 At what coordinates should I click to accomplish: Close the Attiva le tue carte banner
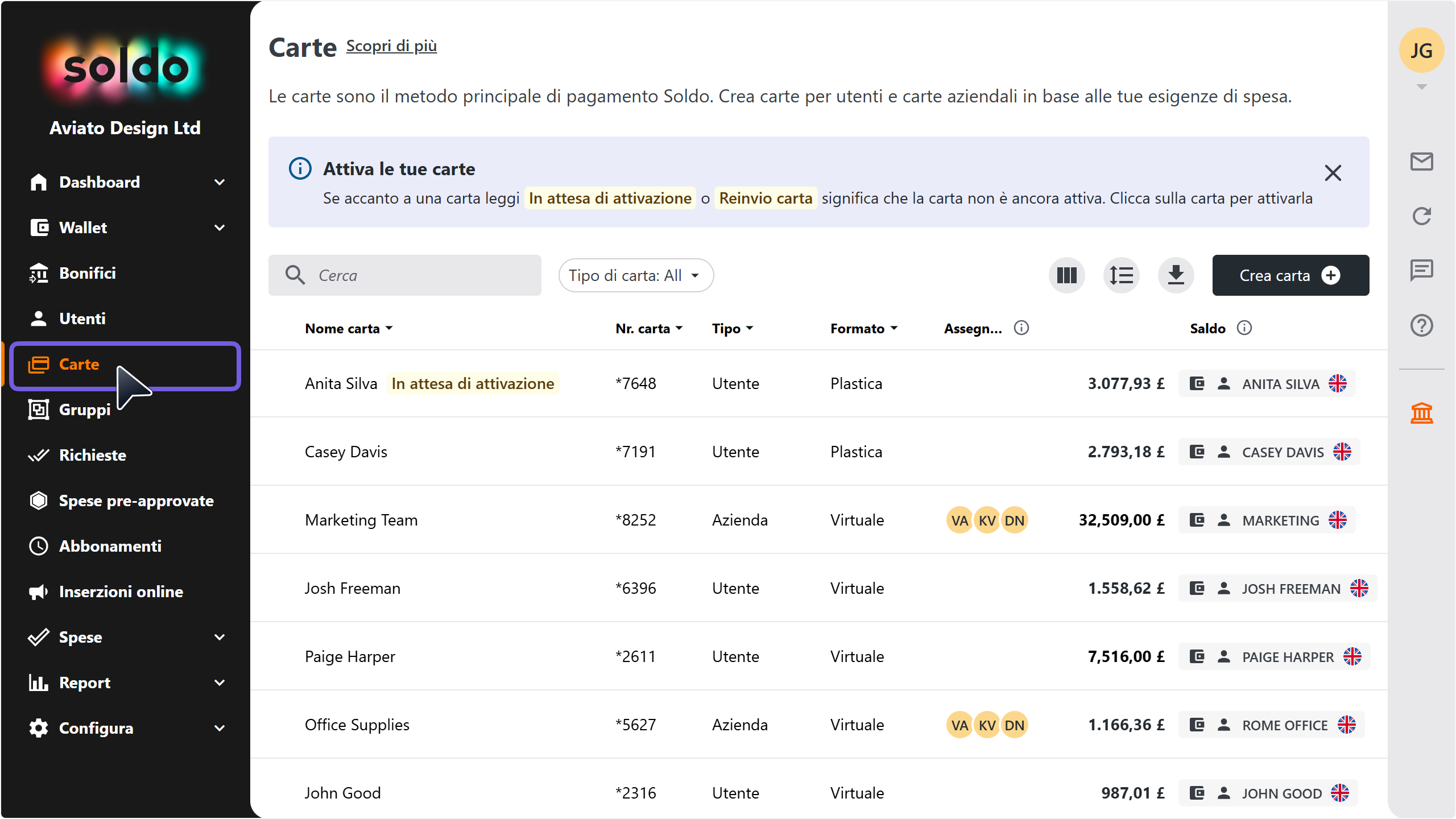1333,172
